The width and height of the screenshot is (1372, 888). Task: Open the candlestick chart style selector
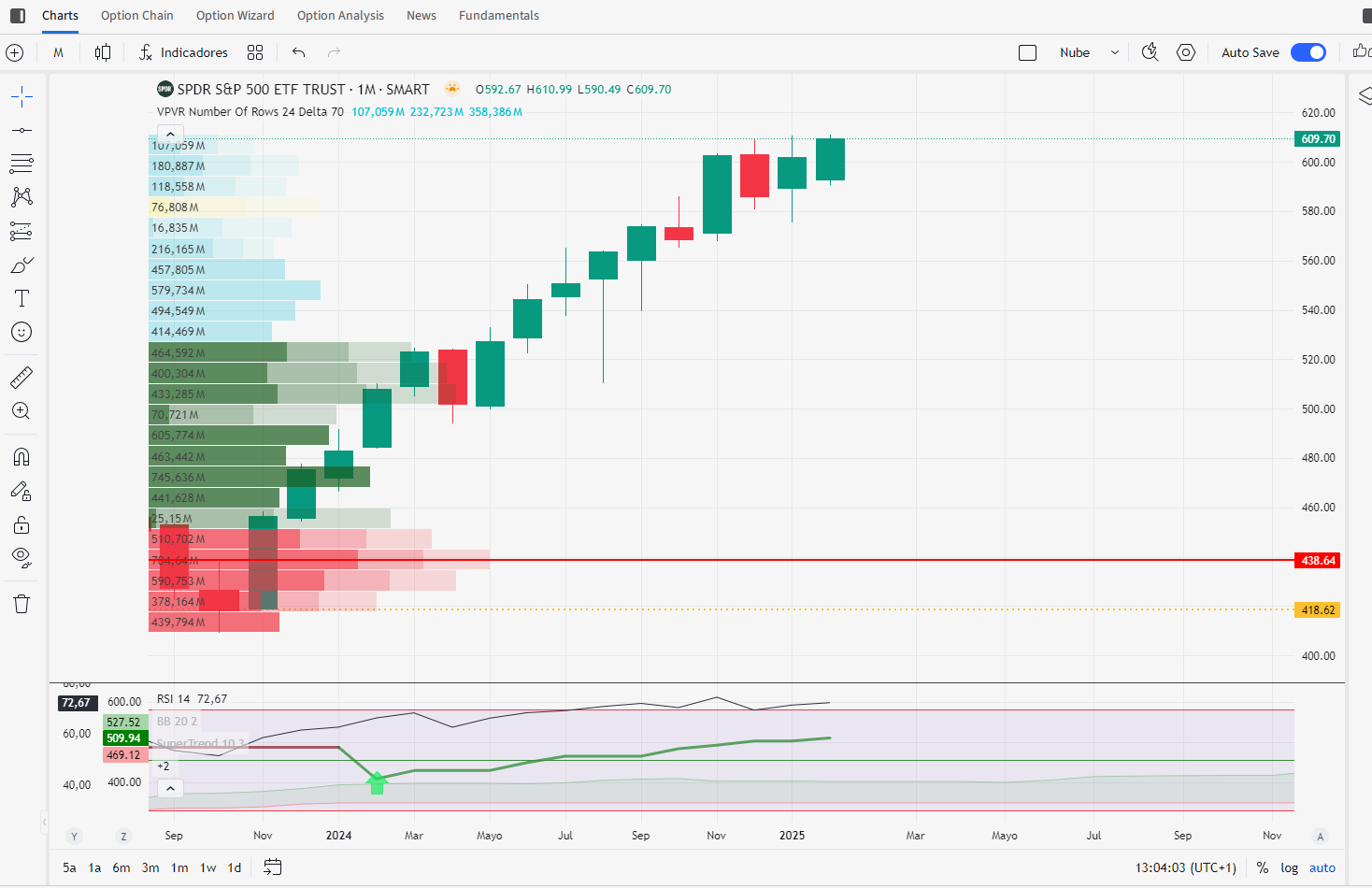(103, 52)
